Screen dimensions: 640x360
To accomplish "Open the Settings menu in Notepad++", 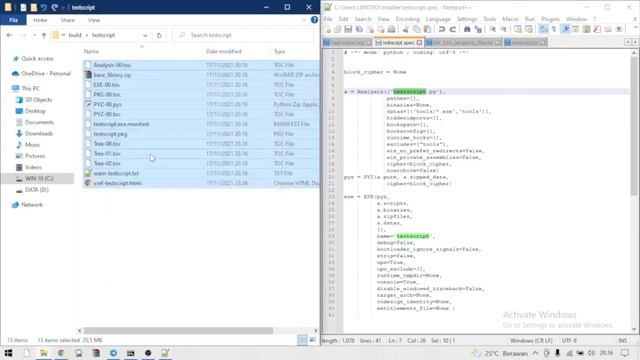I will 467,19.
